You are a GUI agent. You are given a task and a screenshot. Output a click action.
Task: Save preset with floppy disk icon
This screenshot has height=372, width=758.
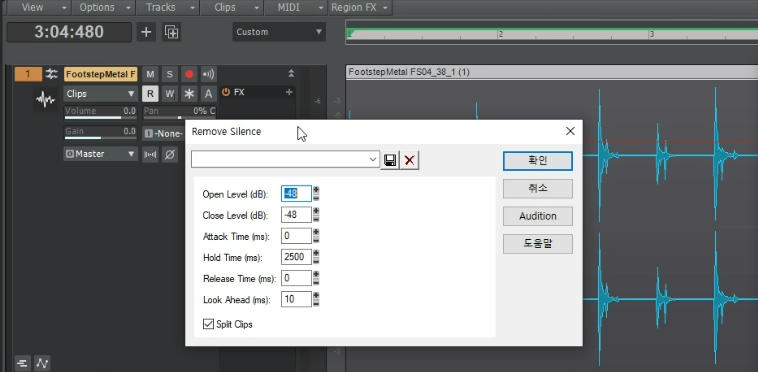390,160
